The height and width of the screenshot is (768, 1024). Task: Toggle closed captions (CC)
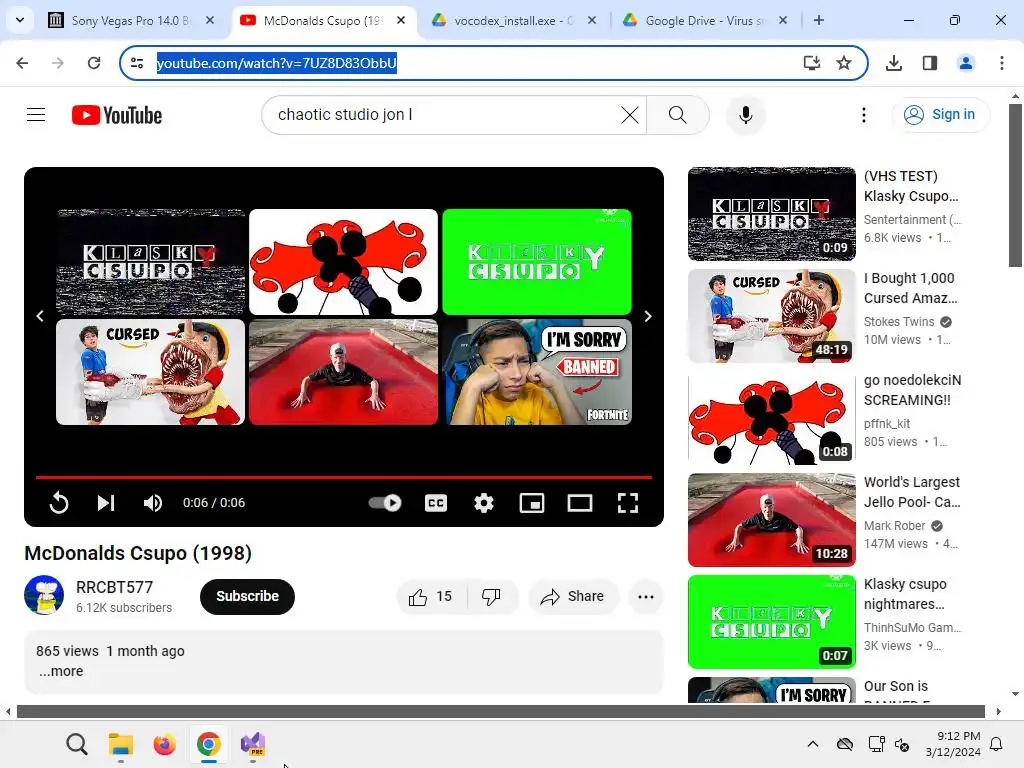(436, 503)
